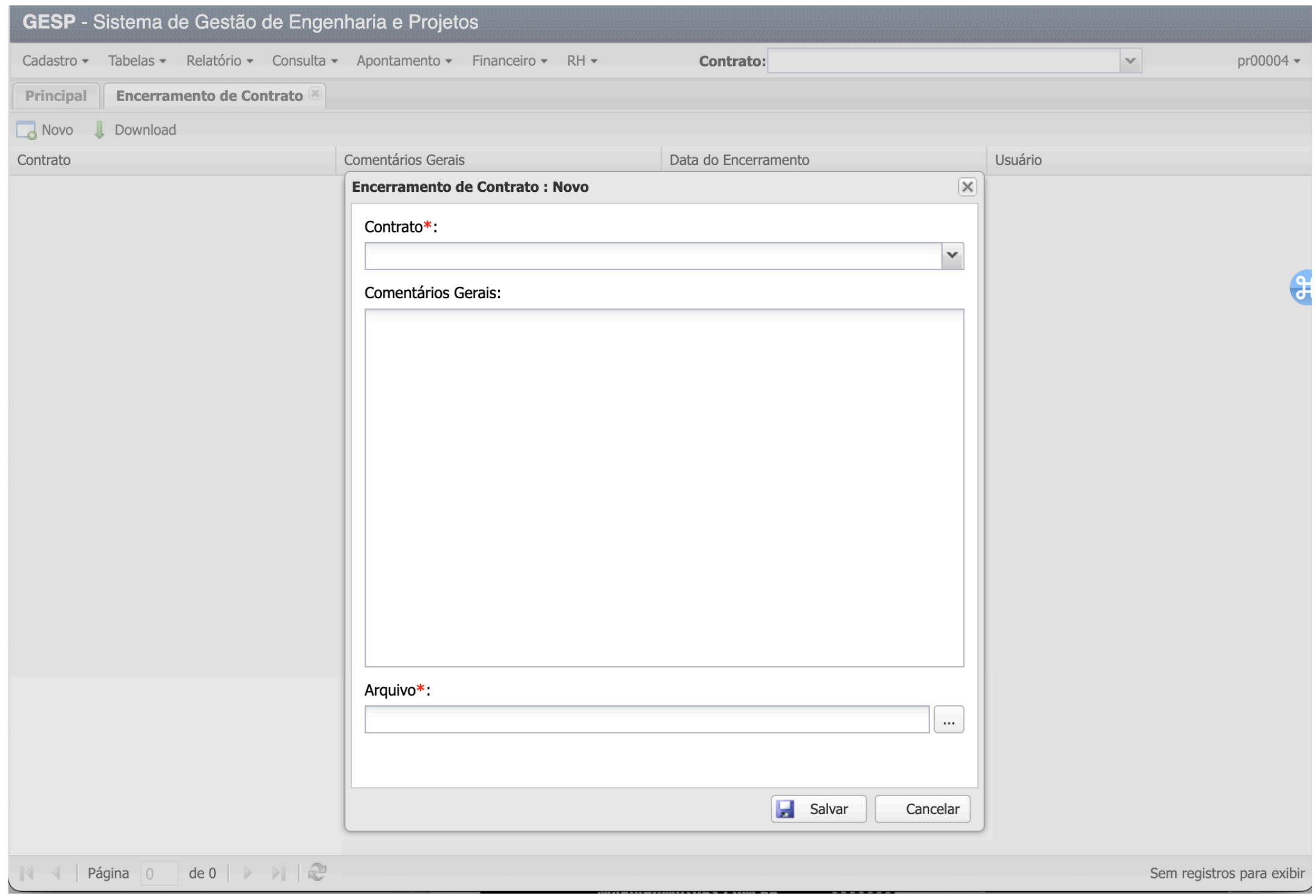Click the Salvar button
Screen dimensions: 1316x896
click(x=818, y=809)
